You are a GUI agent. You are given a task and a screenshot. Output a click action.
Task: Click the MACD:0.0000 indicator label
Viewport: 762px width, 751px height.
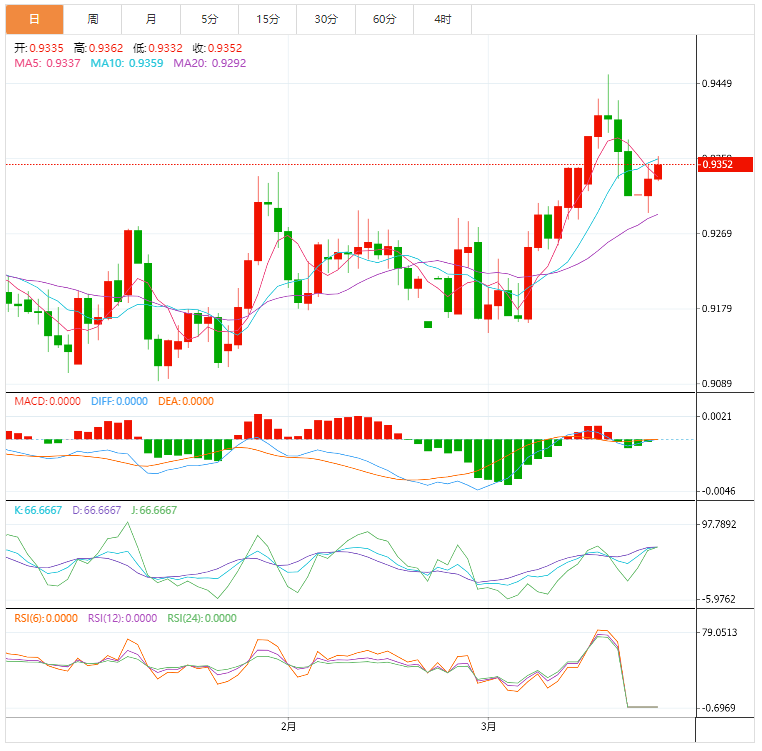[x=48, y=402]
